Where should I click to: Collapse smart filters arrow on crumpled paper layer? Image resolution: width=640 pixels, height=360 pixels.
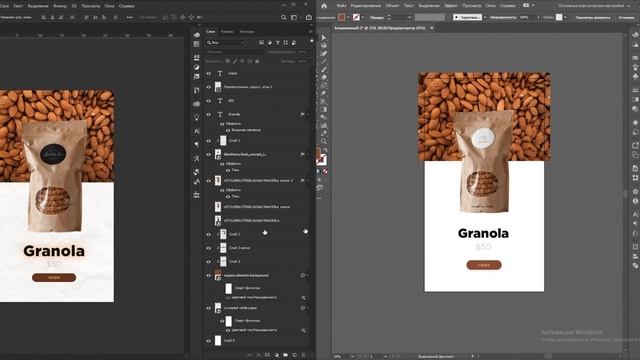click(x=308, y=308)
